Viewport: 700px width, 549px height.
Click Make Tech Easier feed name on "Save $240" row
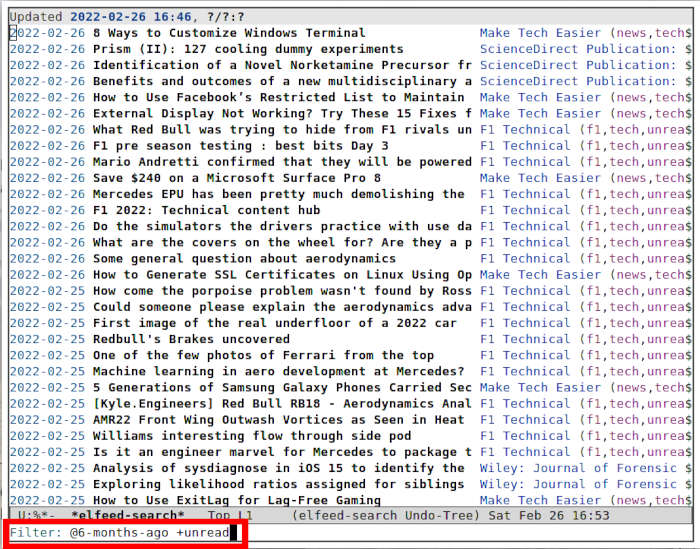pyautogui.click(x=540, y=178)
